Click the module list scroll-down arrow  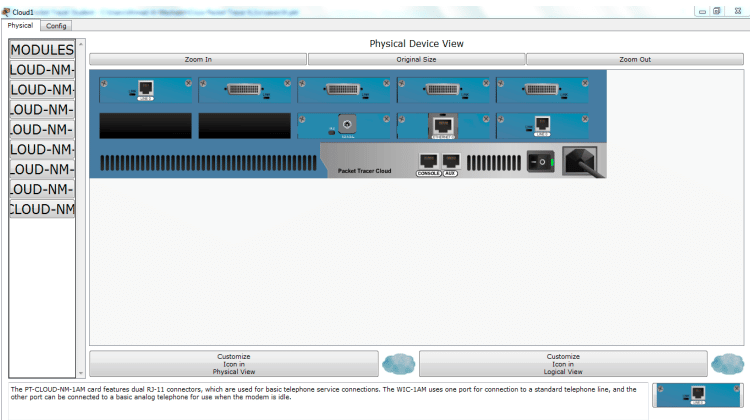pyautogui.click(x=80, y=373)
